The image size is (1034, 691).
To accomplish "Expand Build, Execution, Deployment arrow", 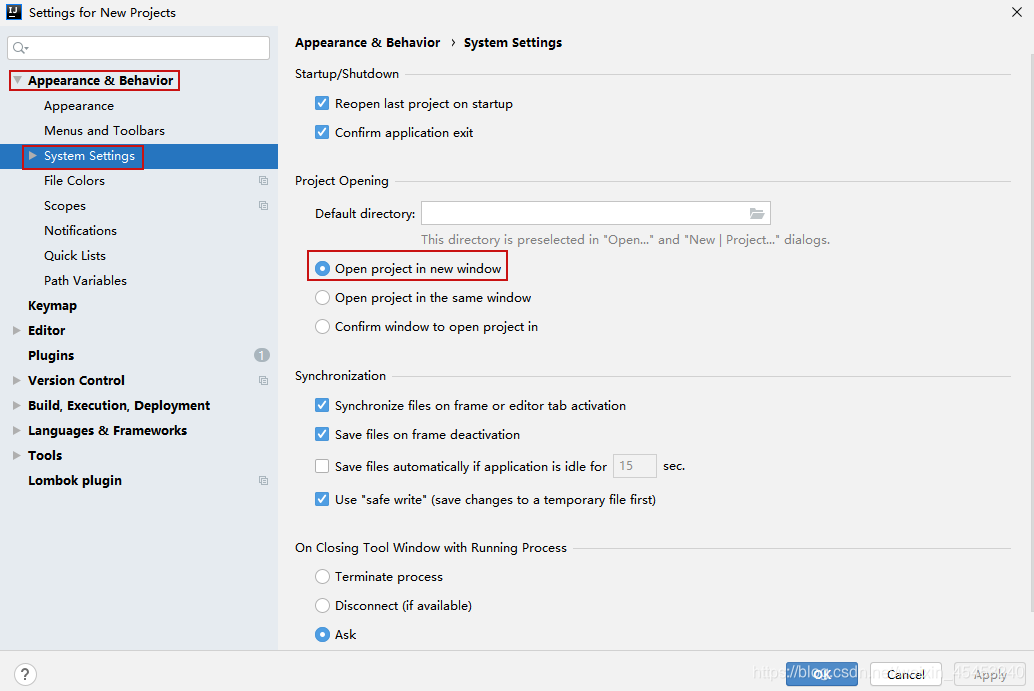I will pos(17,406).
